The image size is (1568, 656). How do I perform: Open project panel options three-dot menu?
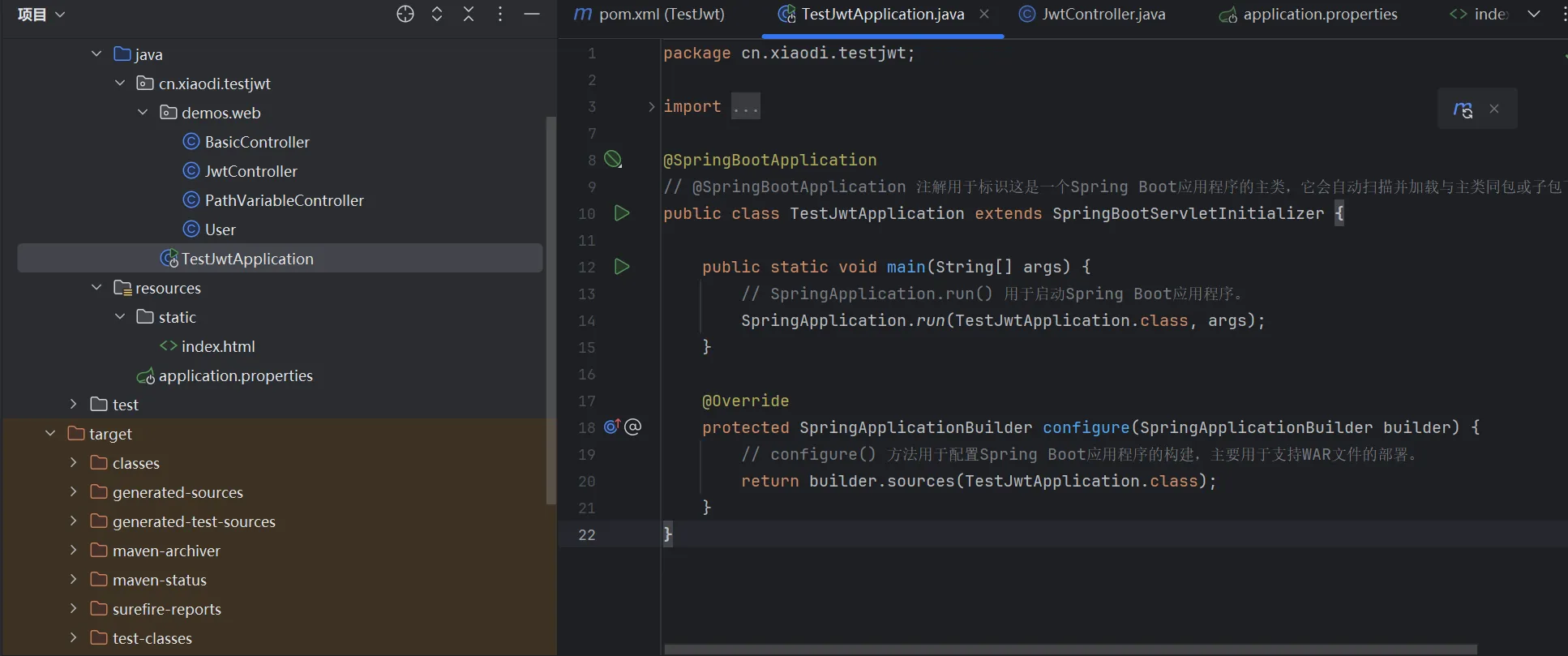pos(500,14)
